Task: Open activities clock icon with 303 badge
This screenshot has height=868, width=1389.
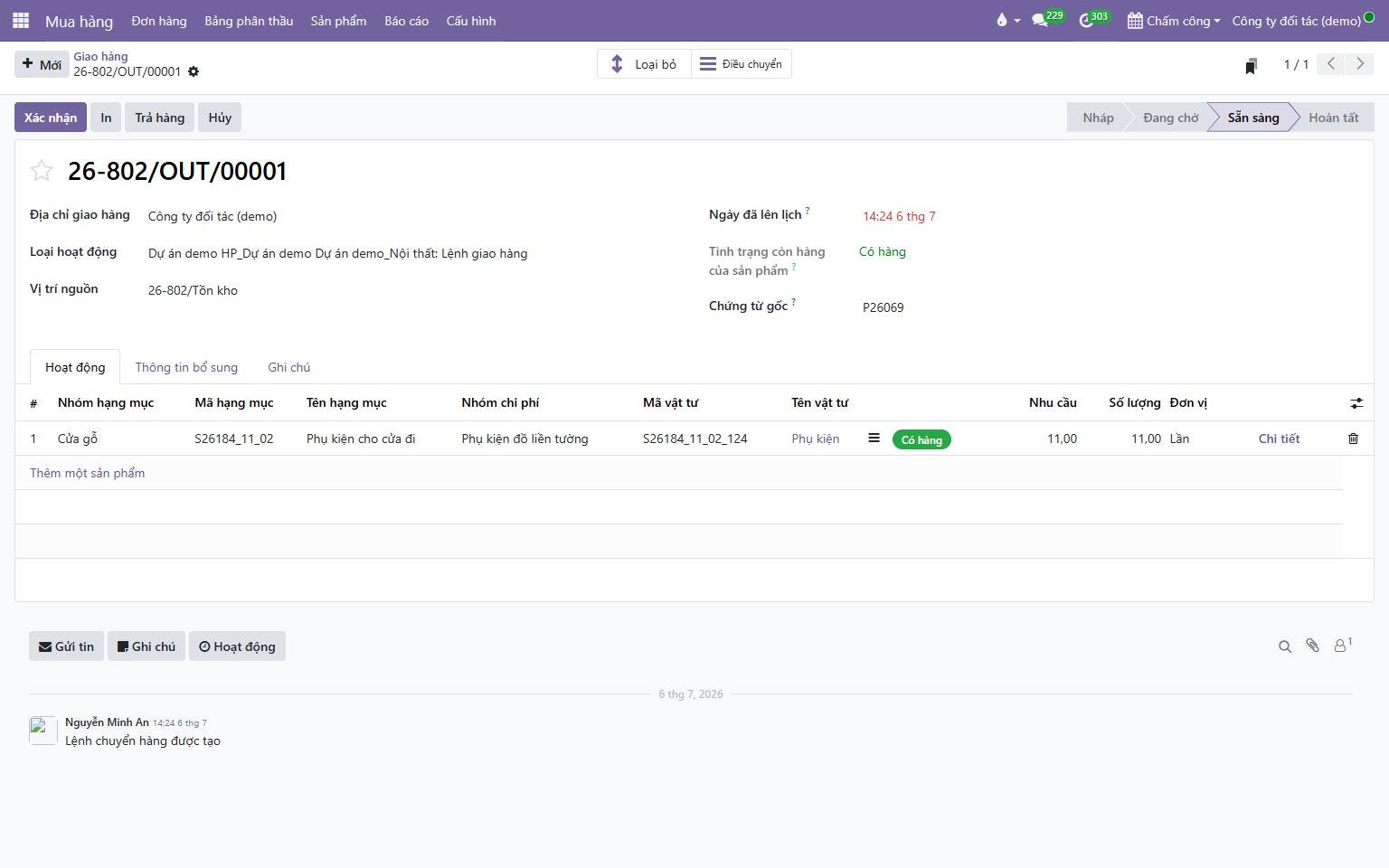Action: click(x=1086, y=20)
